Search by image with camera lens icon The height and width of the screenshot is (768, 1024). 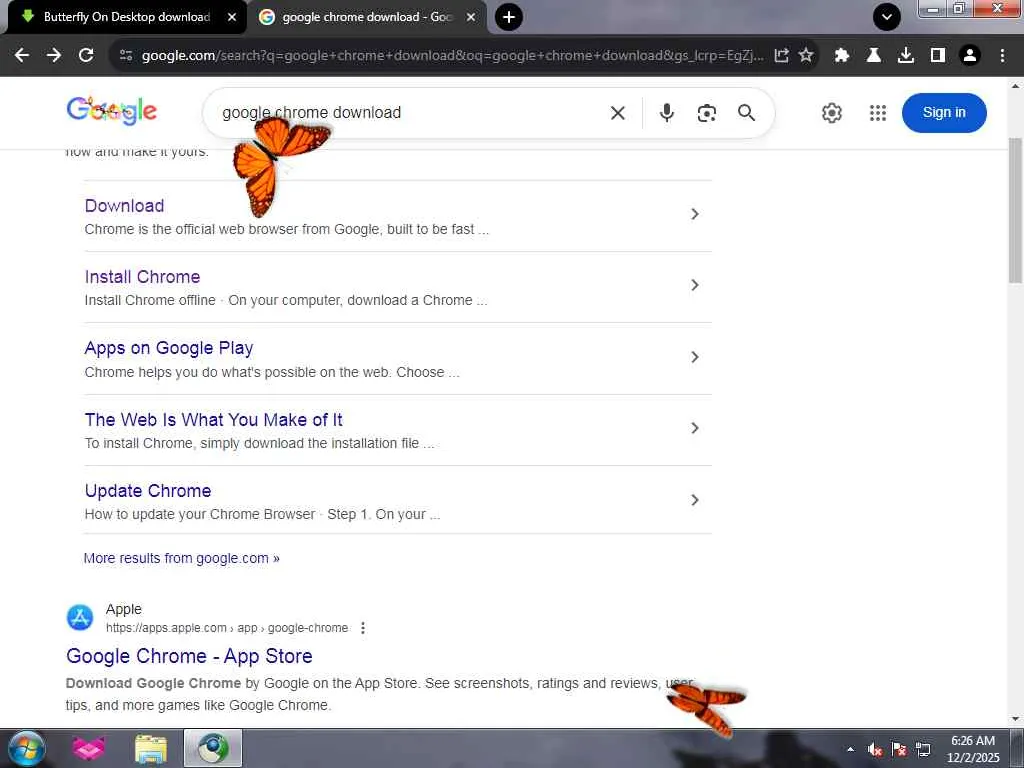coord(707,113)
